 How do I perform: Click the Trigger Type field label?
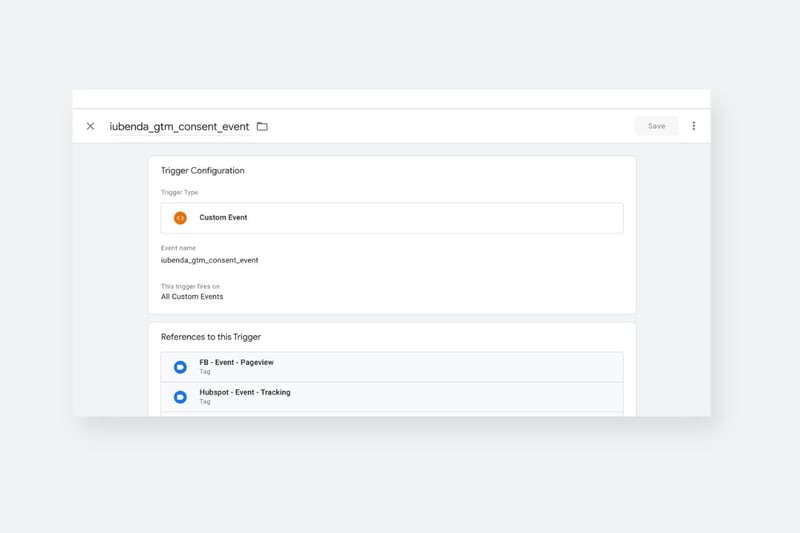pyautogui.click(x=179, y=192)
